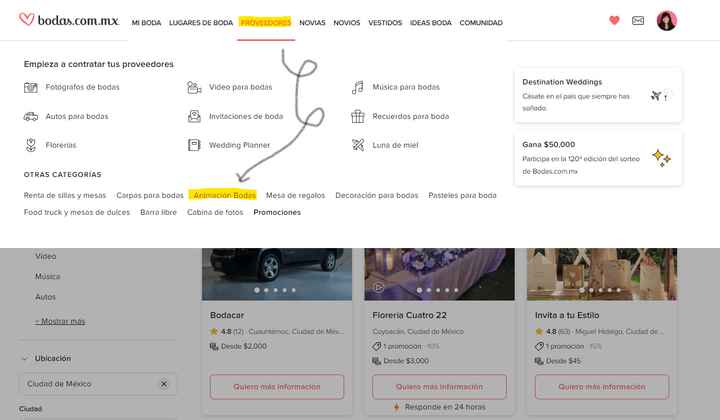This screenshot has height=420, width=720.
Task: Click the Autos para bodas car icon
Action: click(x=31, y=116)
